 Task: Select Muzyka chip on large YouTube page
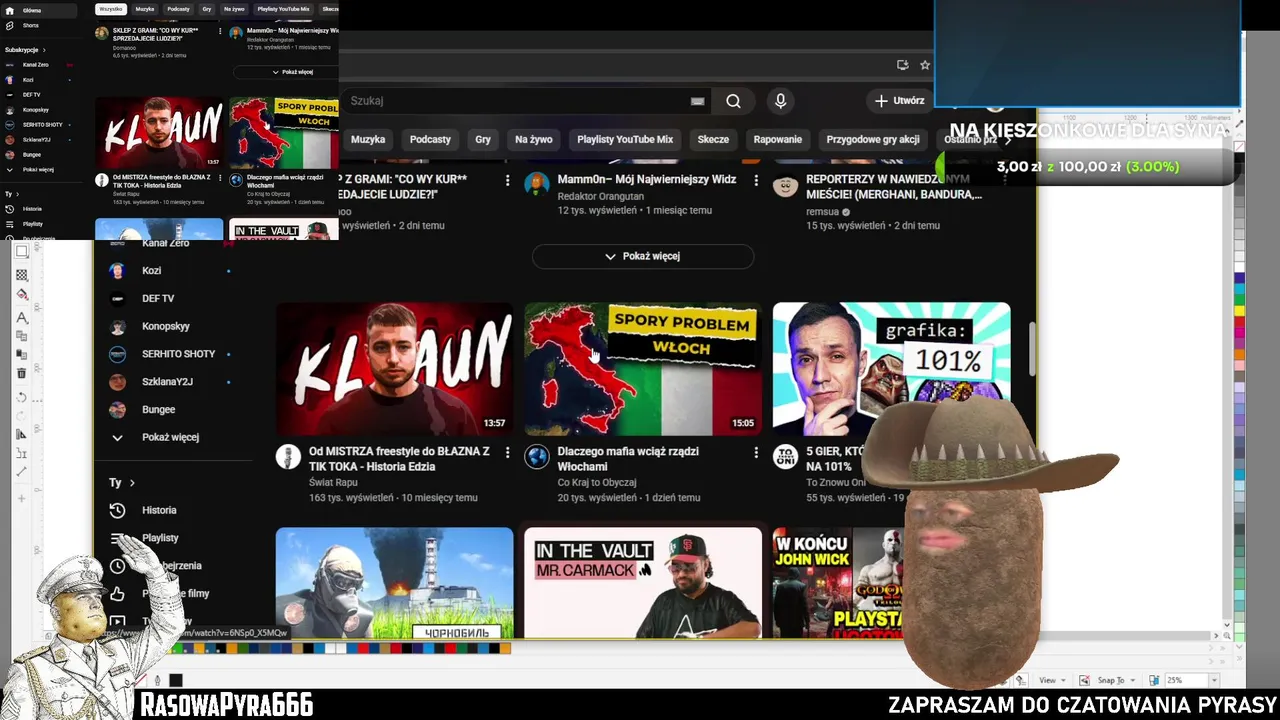[x=368, y=140]
